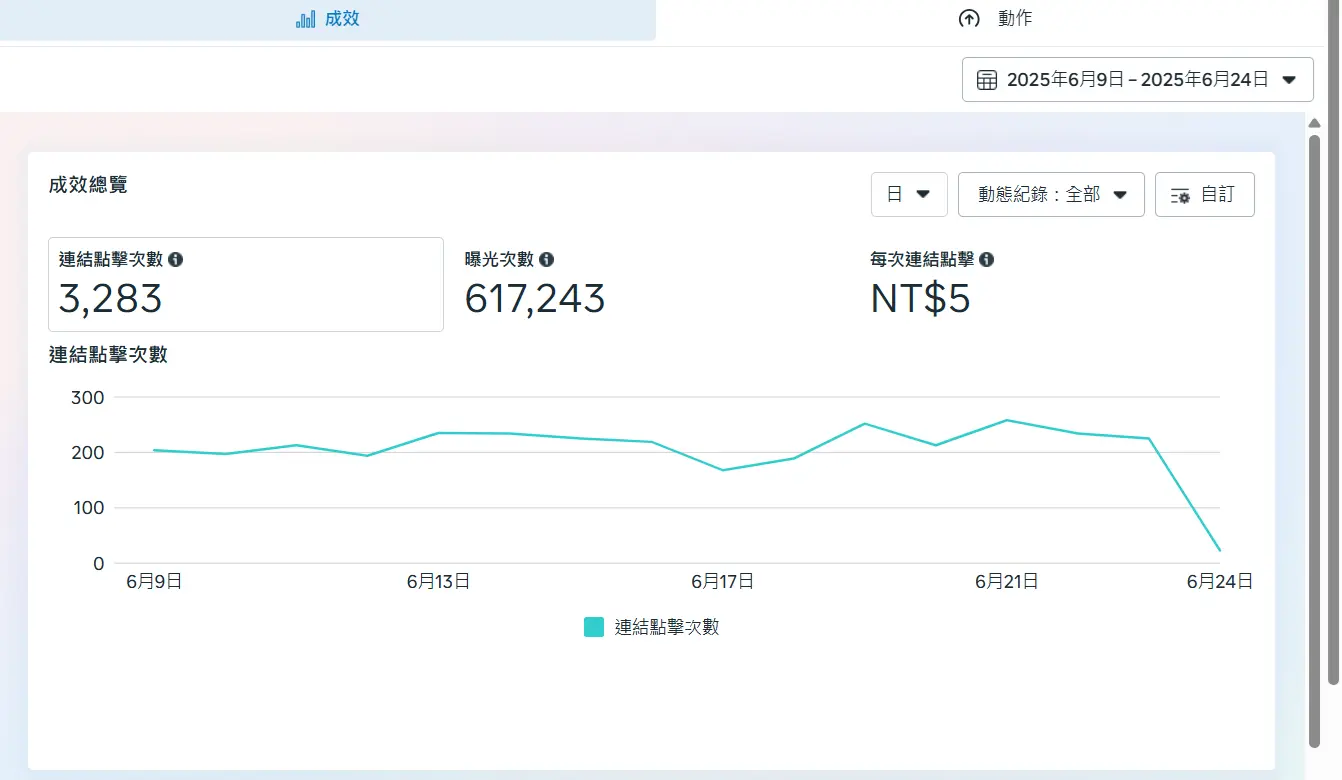Open the date range dropdown arrow
This screenshot has width=1342, height=780.
pyautogui.click(x=1289, y=80)
